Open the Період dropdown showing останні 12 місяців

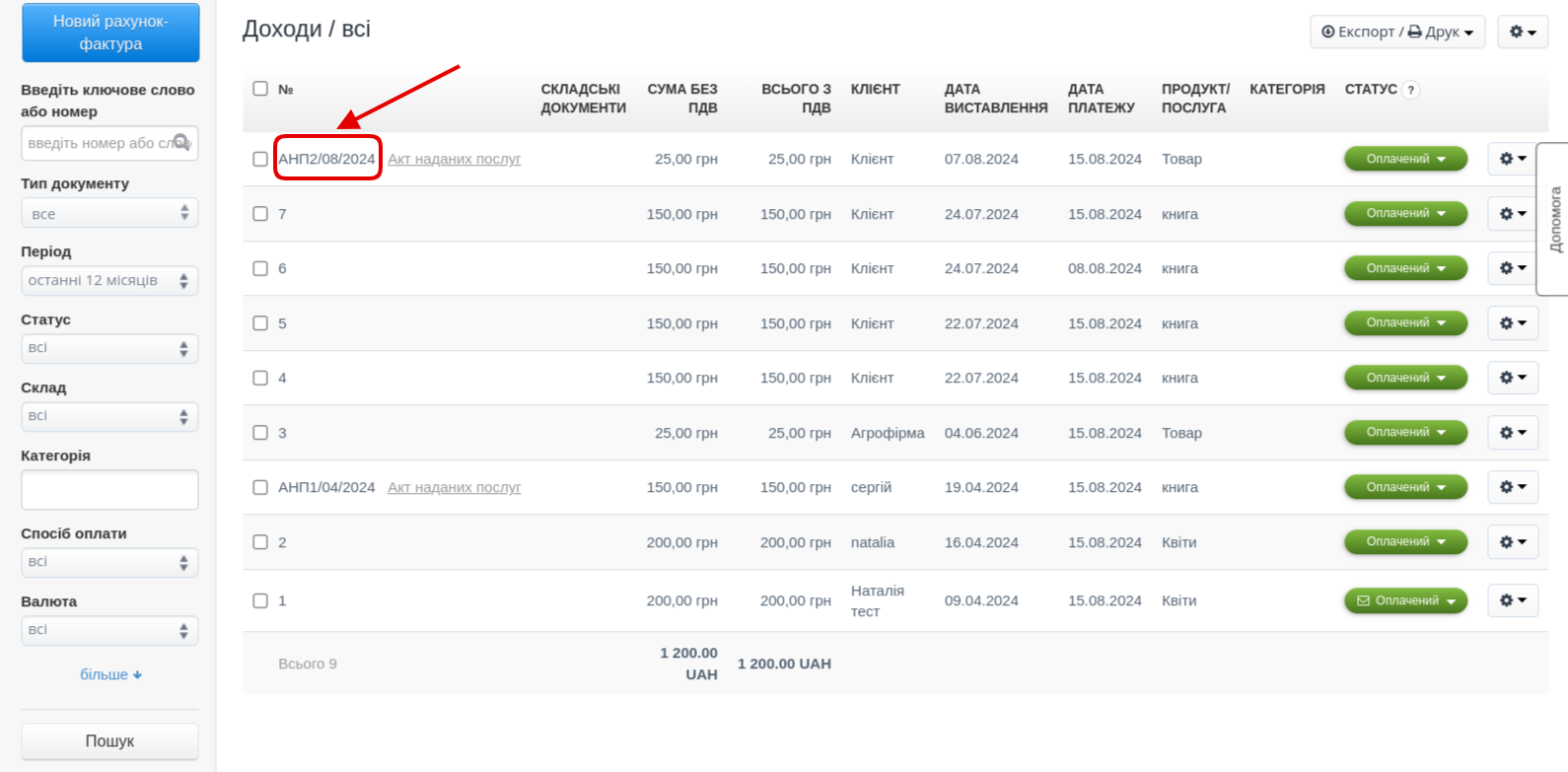coord(109,281)
